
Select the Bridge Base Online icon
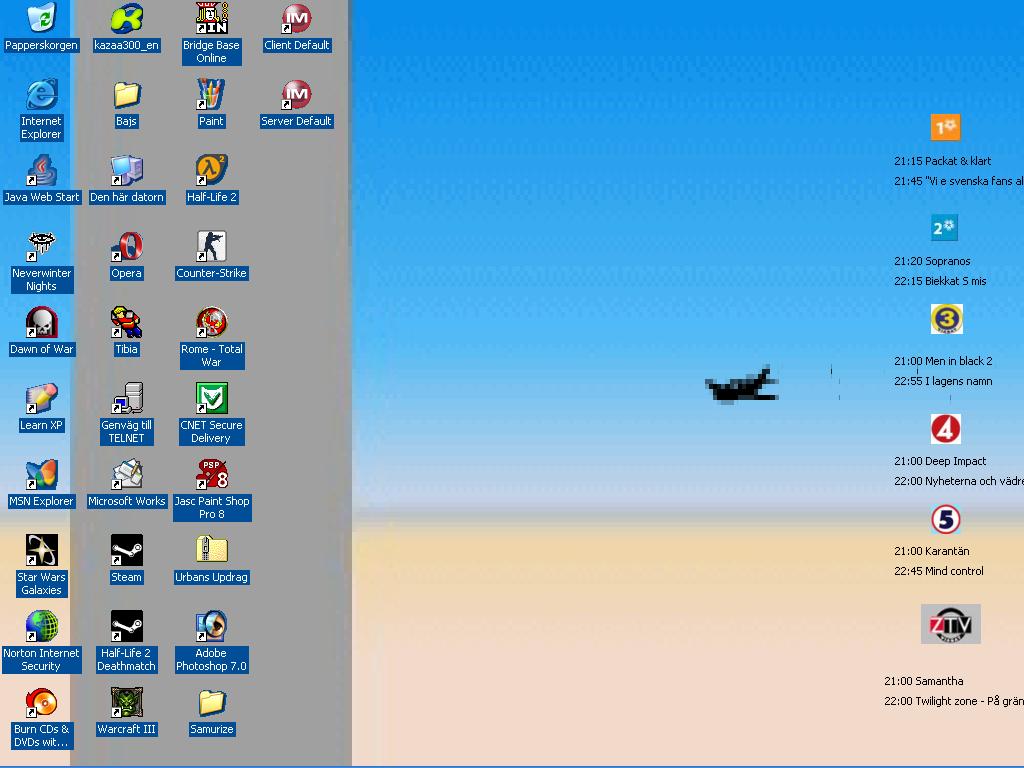[x=212, y=18]
